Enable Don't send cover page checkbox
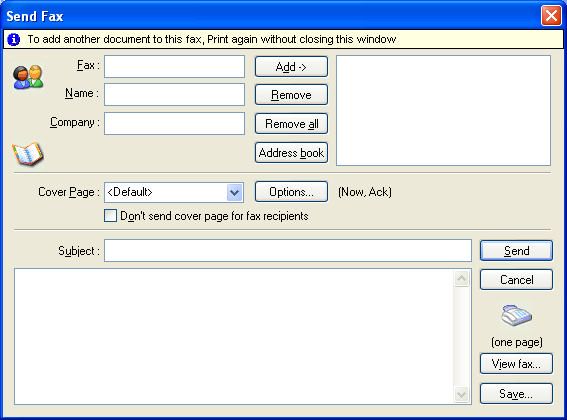 pos(110,216)
